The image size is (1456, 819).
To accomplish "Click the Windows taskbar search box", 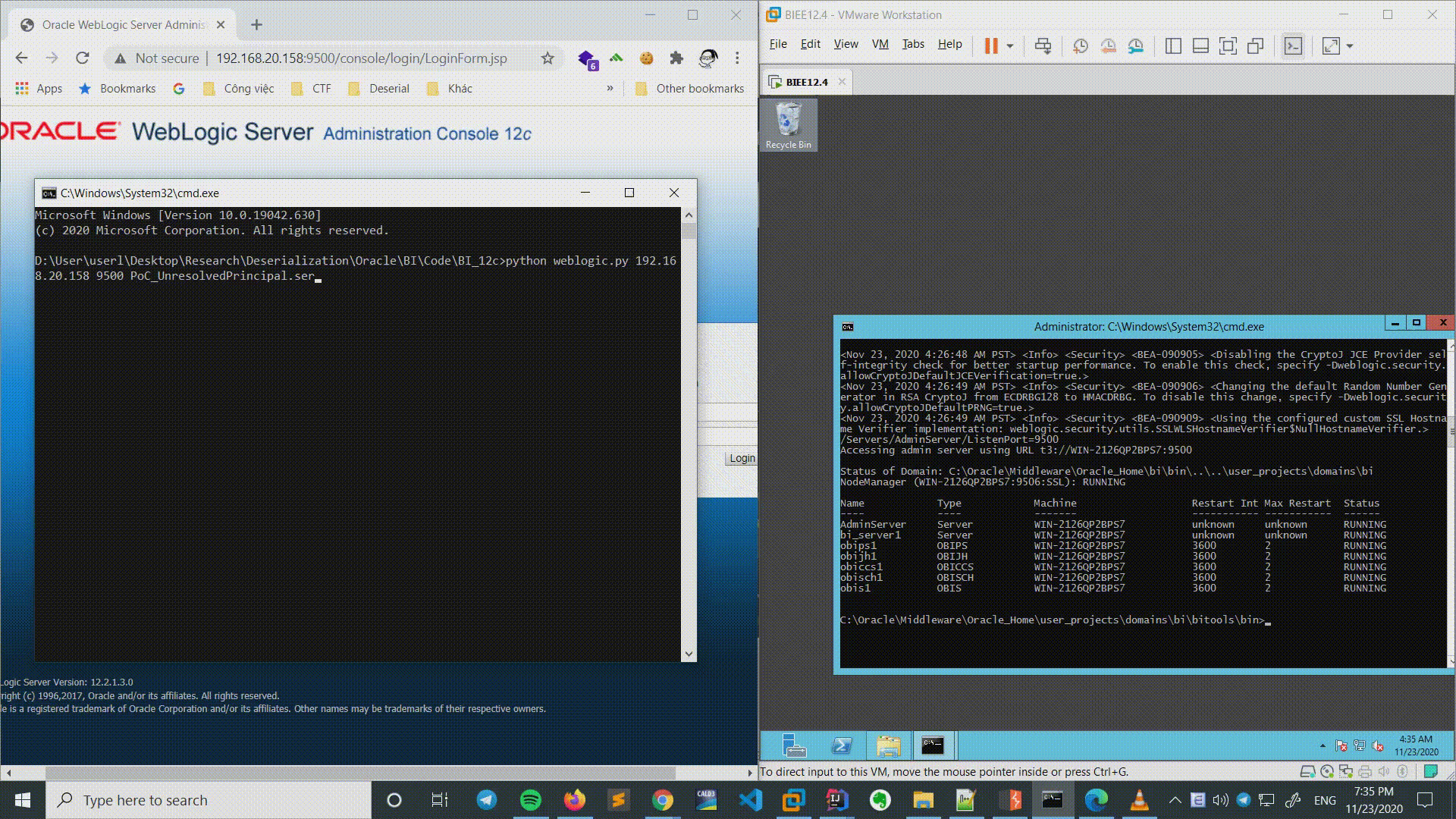I will tap(209, 800).
